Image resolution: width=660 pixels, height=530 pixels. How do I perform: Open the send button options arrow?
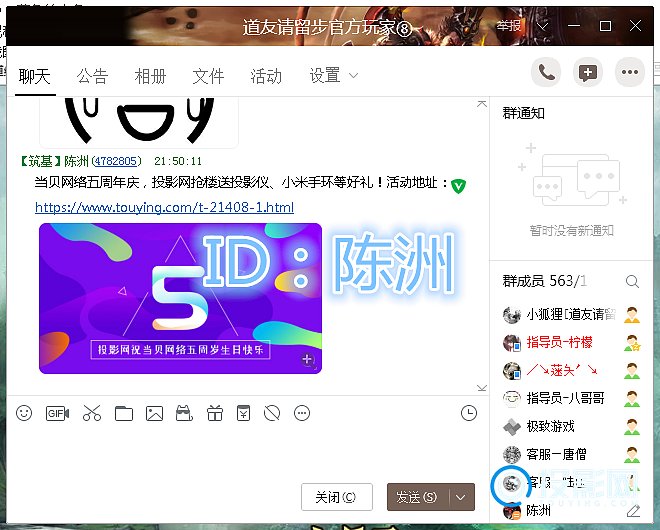[x=460, y=498]
